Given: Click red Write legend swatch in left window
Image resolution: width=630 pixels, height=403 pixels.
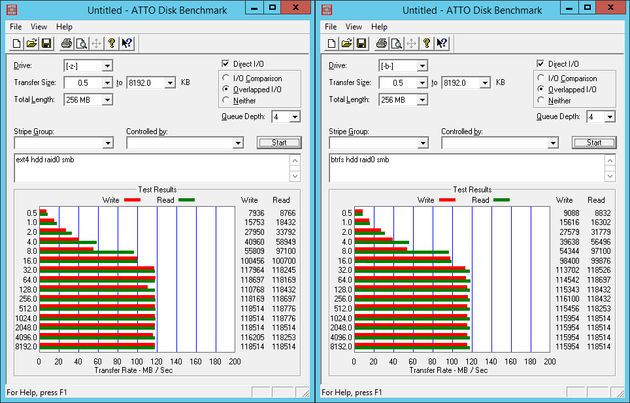Looking at the screenshot, I should pyautogui.click(x=132, y=200).
